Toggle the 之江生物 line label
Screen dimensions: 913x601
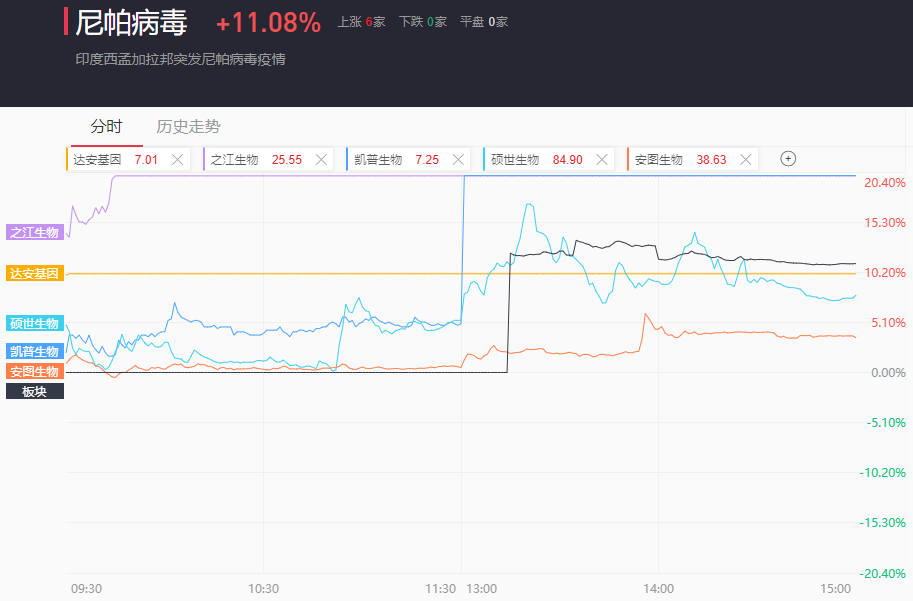tap(35, 232)
